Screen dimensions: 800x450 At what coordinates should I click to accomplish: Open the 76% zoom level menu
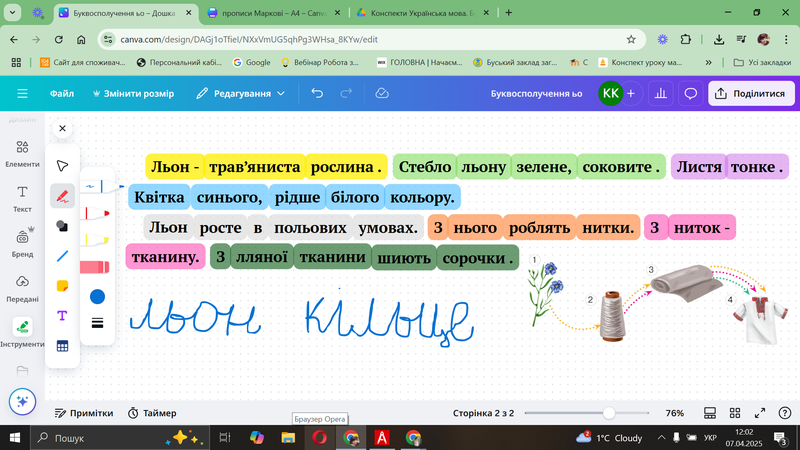tap(674, 413)
